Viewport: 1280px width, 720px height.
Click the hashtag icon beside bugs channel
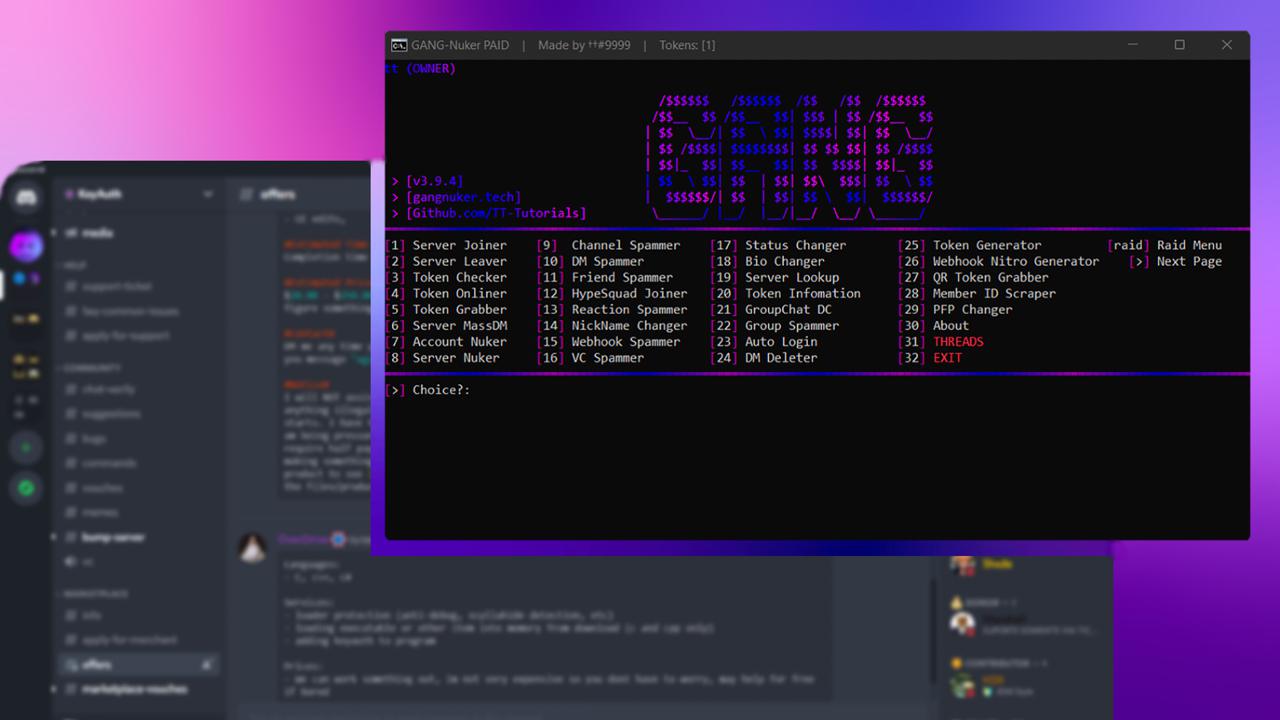point(71,438)
